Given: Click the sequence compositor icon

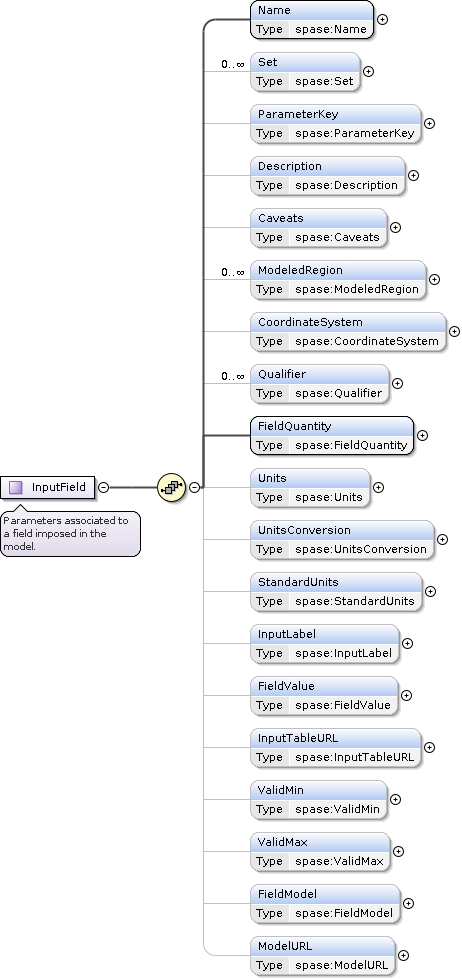Looking at the screenshot, I should click(171, 487).
